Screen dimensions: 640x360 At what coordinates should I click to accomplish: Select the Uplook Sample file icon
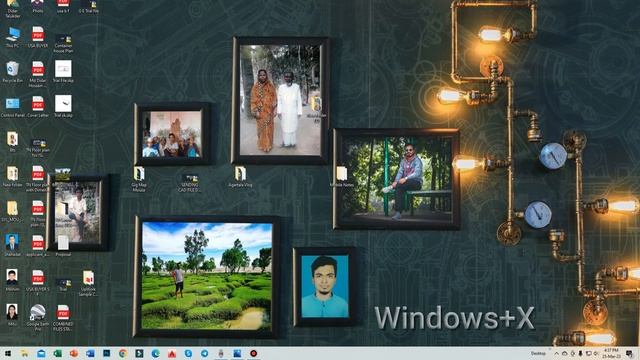89,283
